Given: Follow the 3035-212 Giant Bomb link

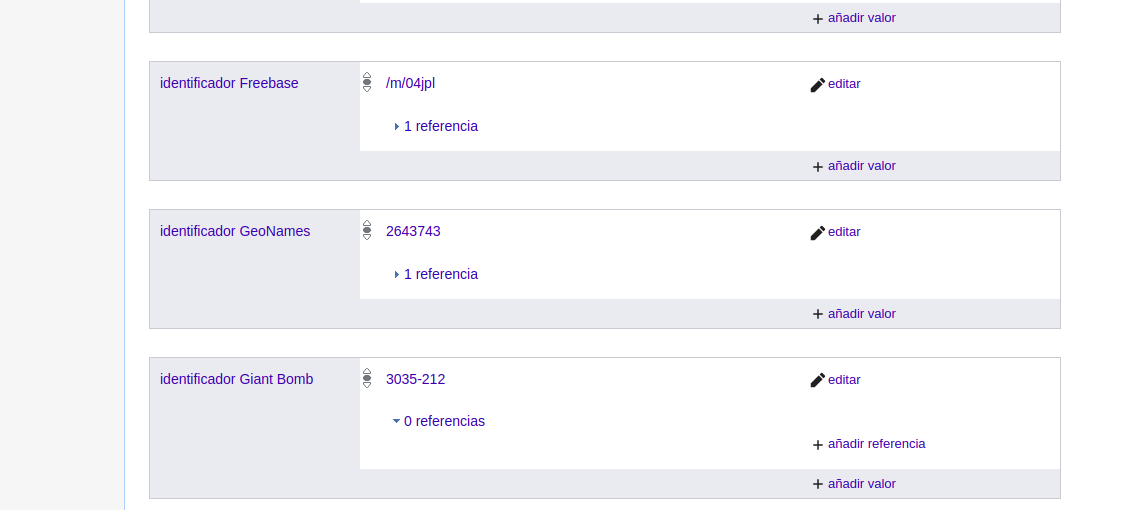Looking at the screenshot, I should (415, 379).
